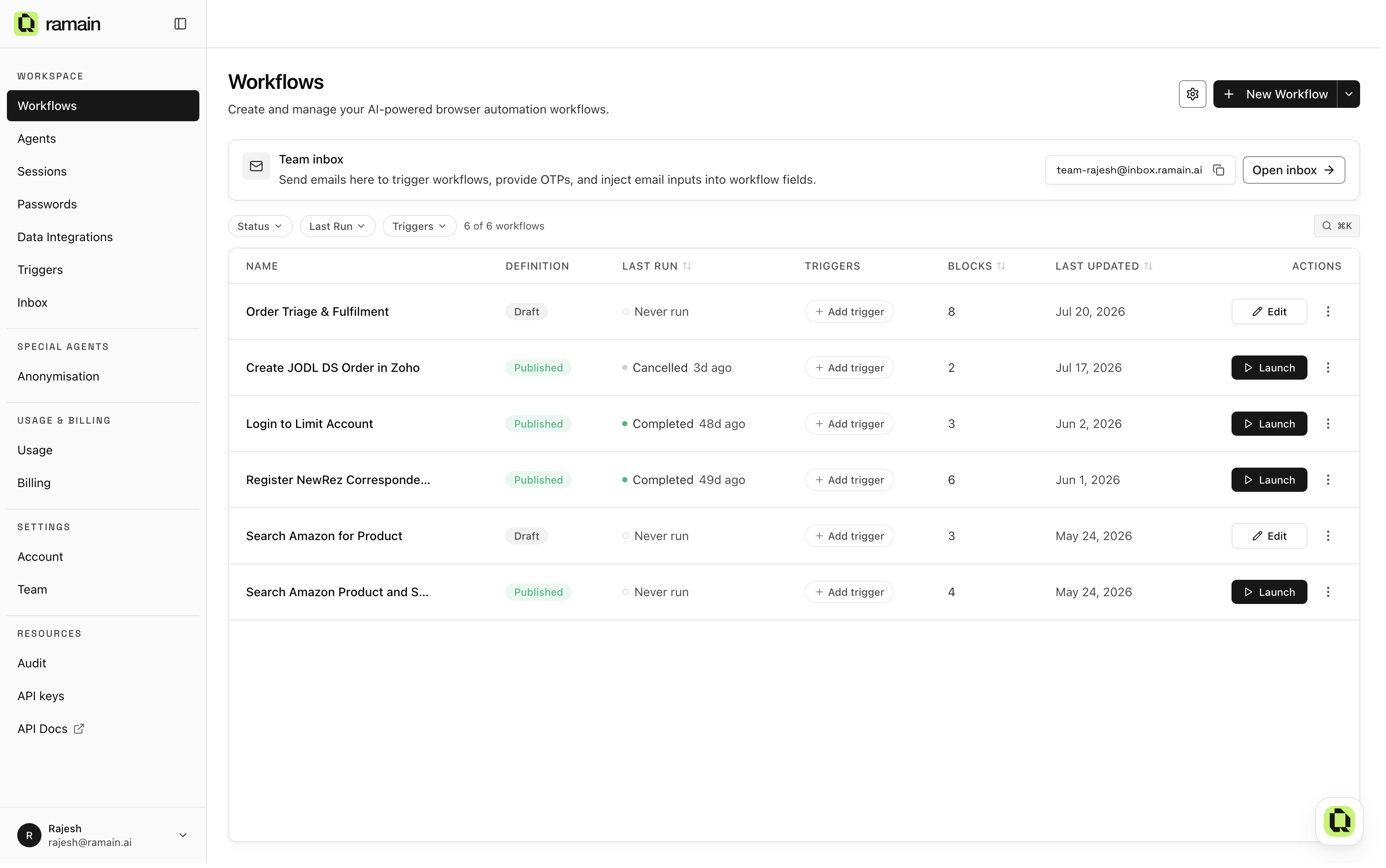Open the ramain assistant floating icon
Image resolution: width=1386 pixels, height=868 pixels.
coord(1339,821)
